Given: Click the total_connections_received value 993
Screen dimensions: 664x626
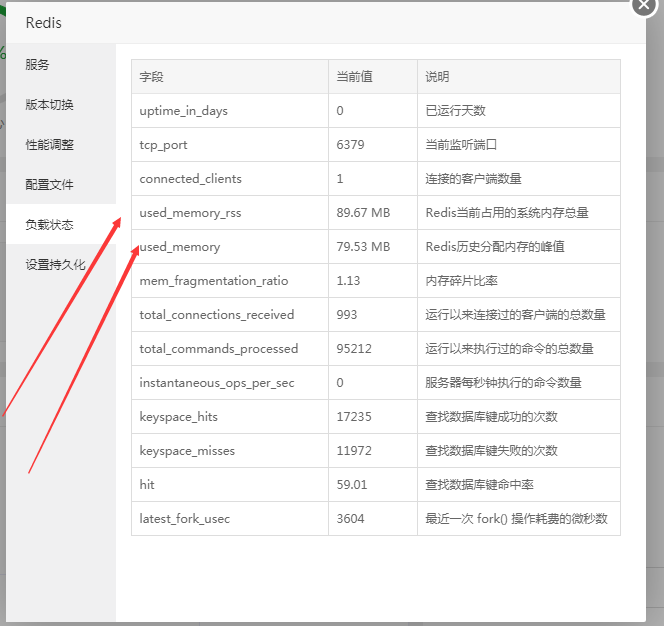Looking at the screenshot, I should pos(347,315).
